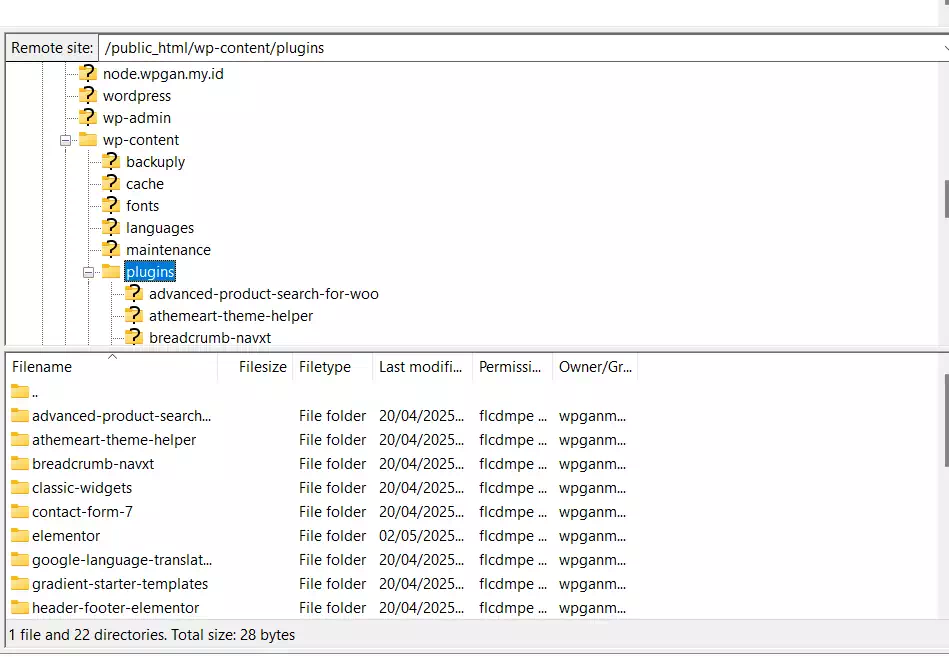Viewport: 949px width, 657px height.
Task: Click the flcdmpe permissions in classic-widgets row
Action: click(x=513, y=488)
